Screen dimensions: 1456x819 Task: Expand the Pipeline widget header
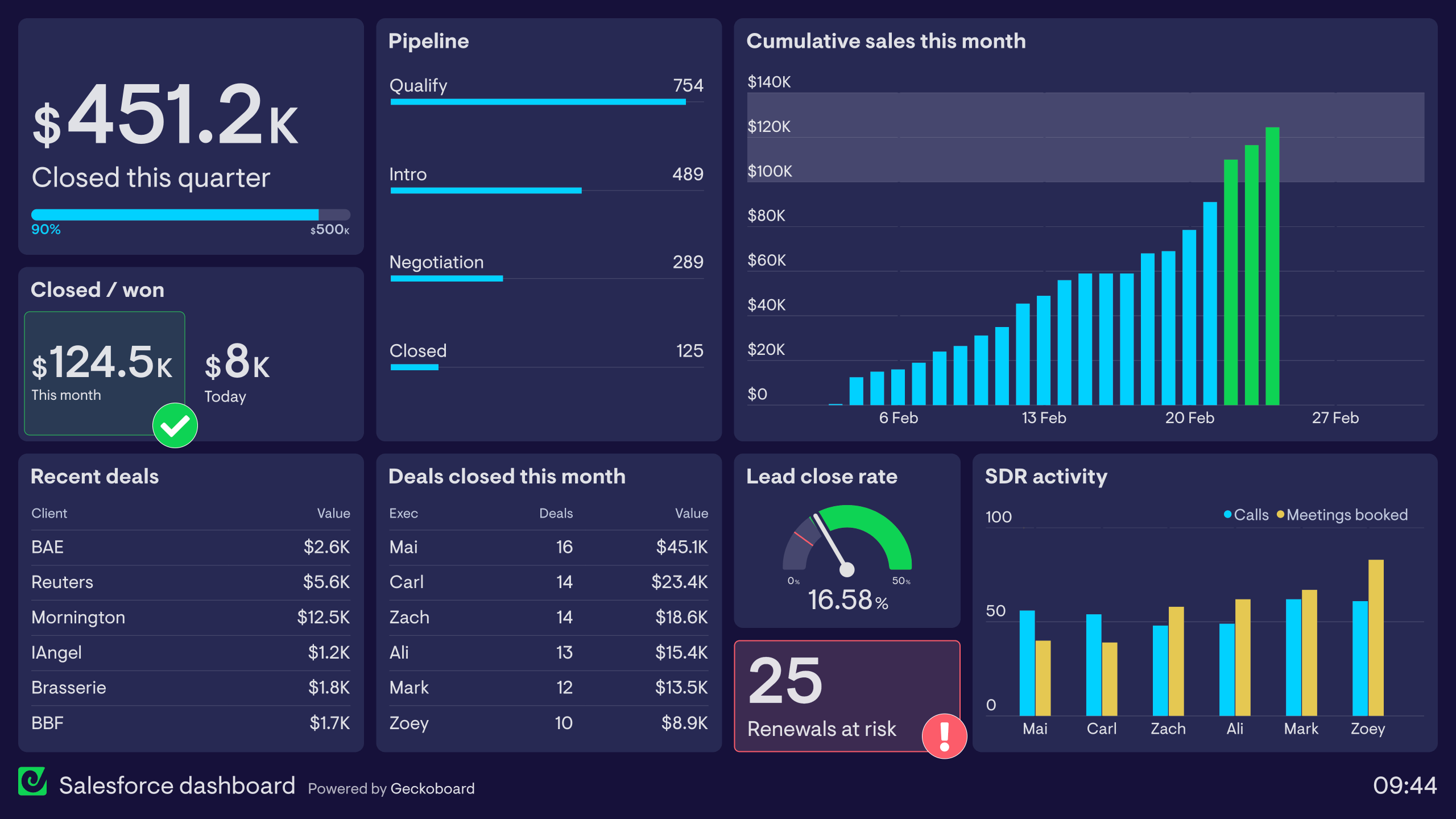pos(428,40)
